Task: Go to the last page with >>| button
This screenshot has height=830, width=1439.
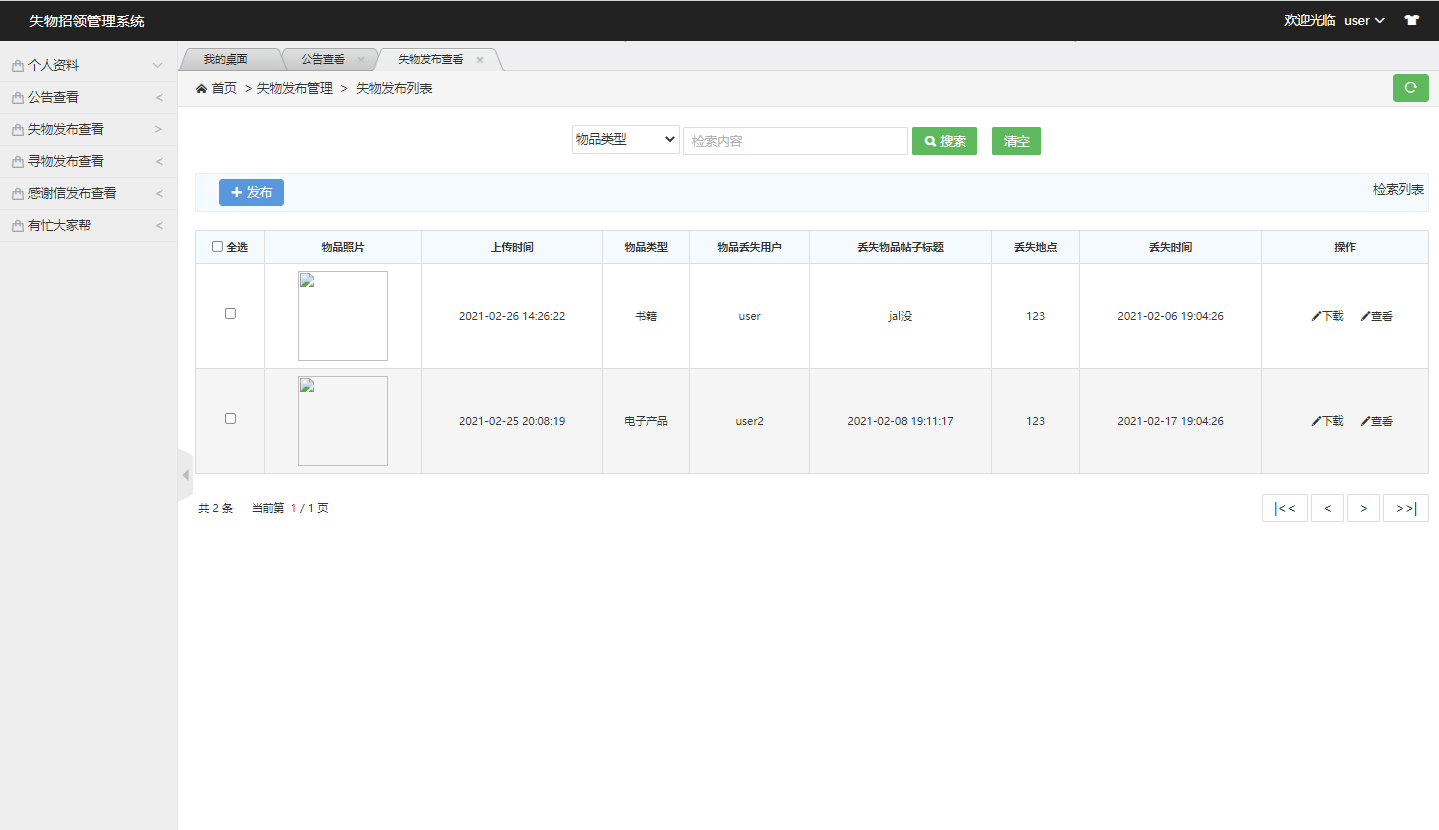Action: (x=1405, y=508)
